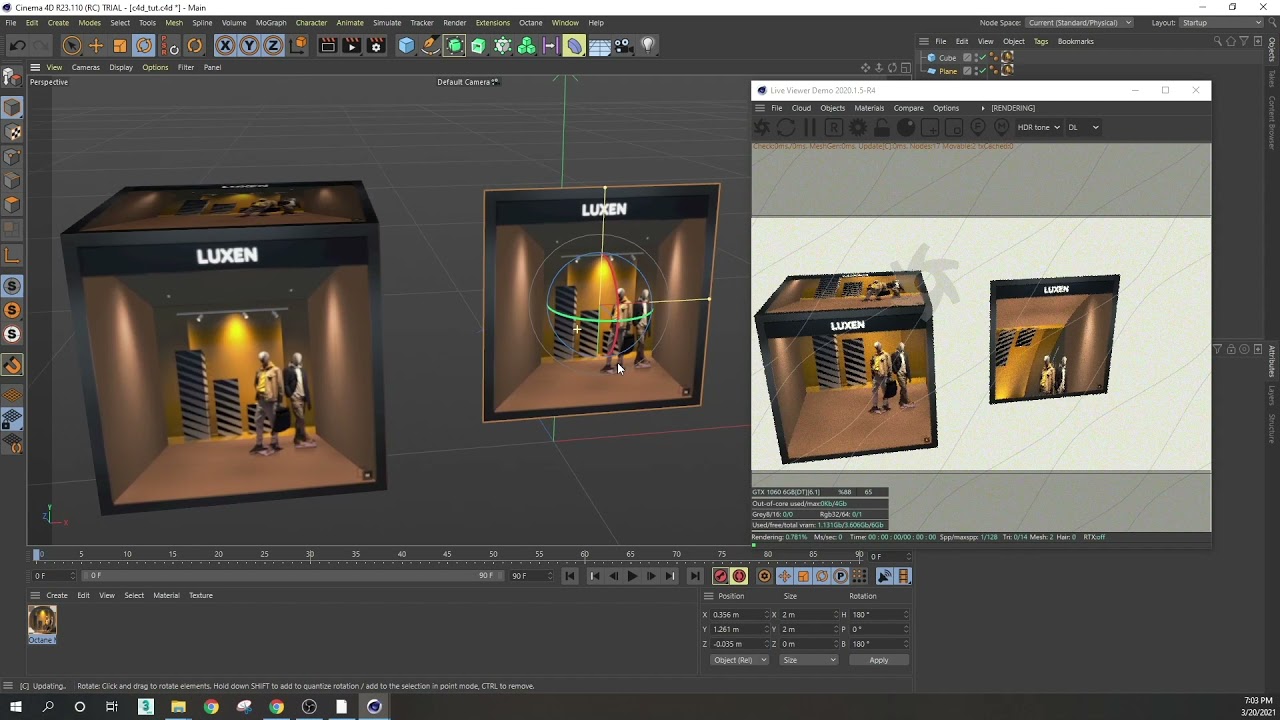Click Render View clapperboard icon
The image size is (1280, 720).
coord(327,45)
